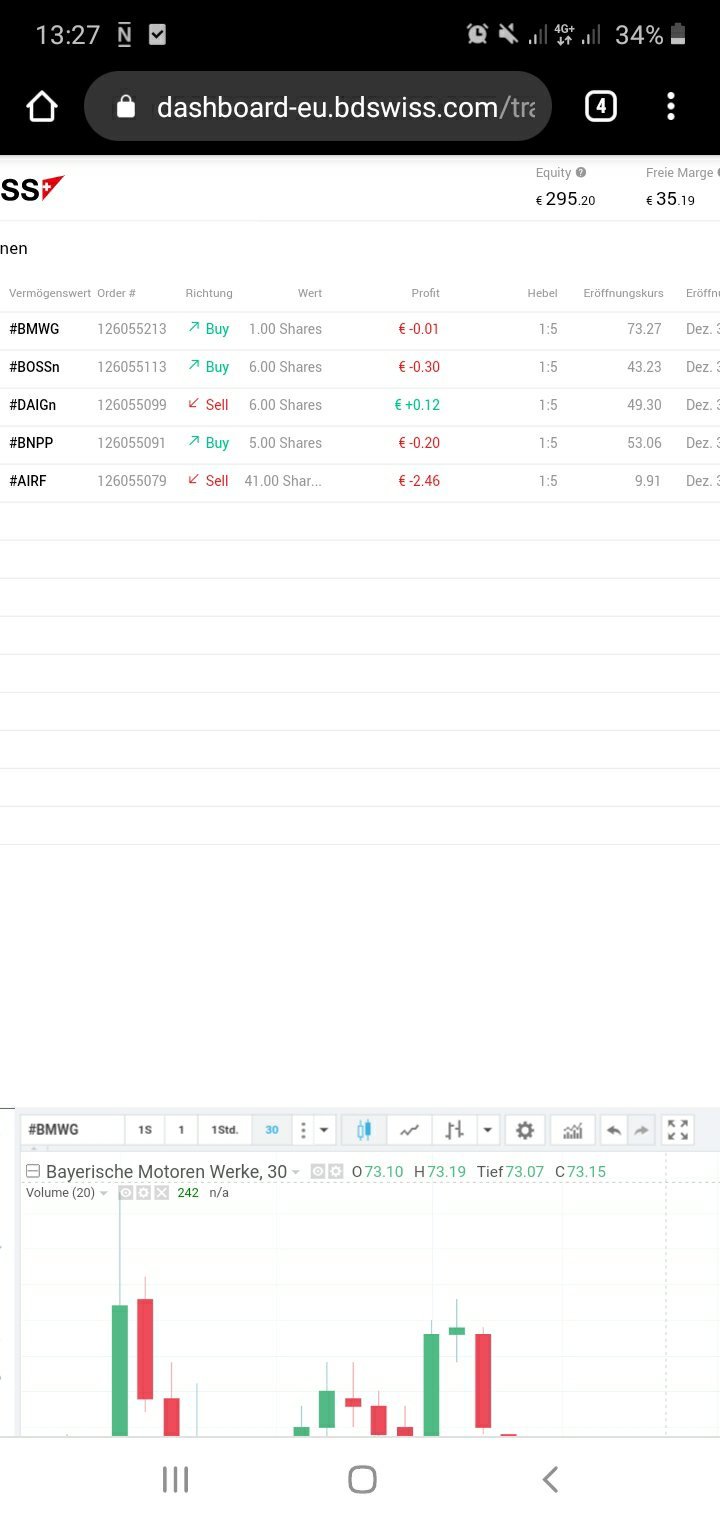The height and width of the screenshot is (1520, 720).
Task: Sort by Profit column header
Action: click(x=426, y=293)
